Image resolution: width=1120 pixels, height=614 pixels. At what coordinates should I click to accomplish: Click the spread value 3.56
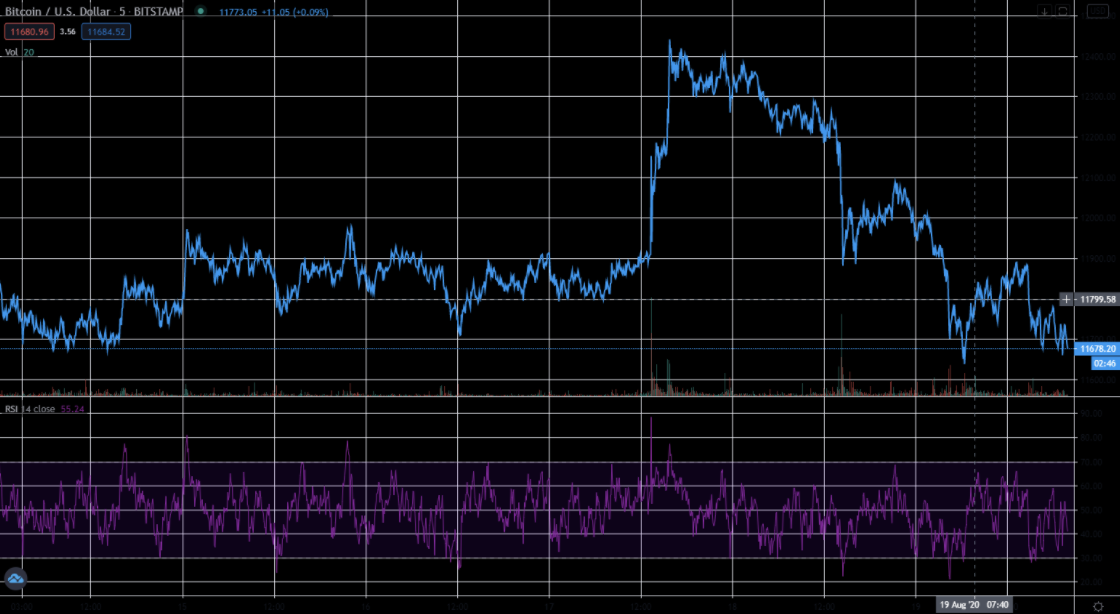point(67,32)
